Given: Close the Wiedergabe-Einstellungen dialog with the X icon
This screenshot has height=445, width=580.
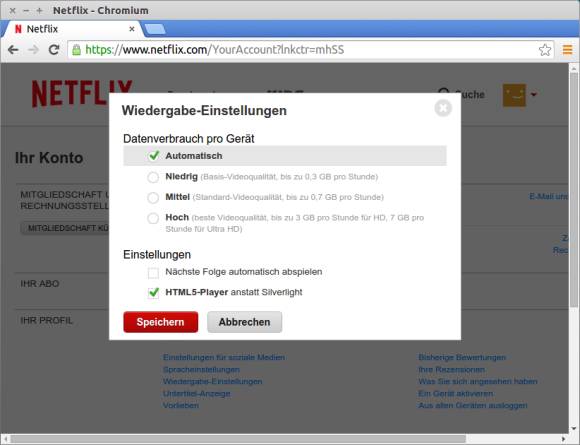Looking at the screenshot, I should 443,108.
